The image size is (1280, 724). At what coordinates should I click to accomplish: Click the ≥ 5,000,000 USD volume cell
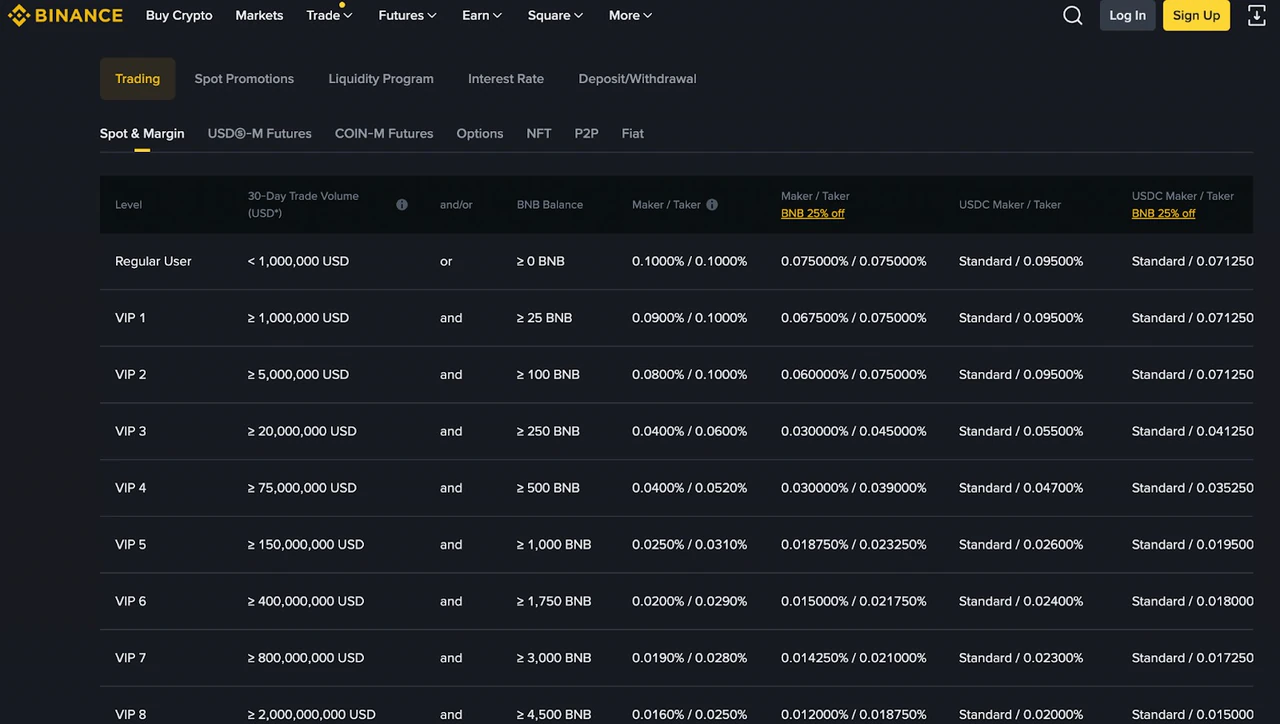pos(298,375)
